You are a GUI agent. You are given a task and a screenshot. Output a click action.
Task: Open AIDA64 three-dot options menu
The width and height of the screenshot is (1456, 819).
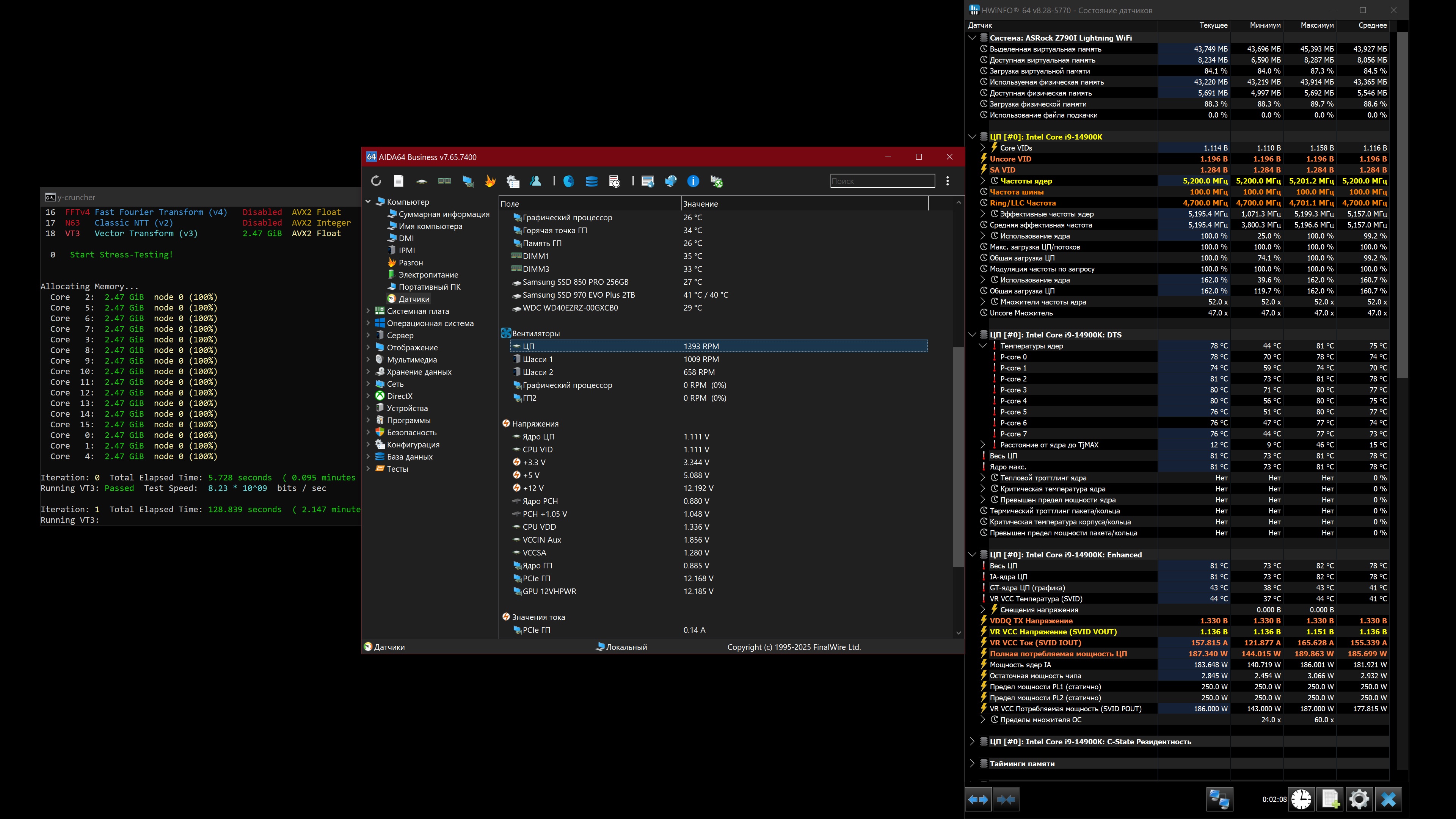[948, 181]
